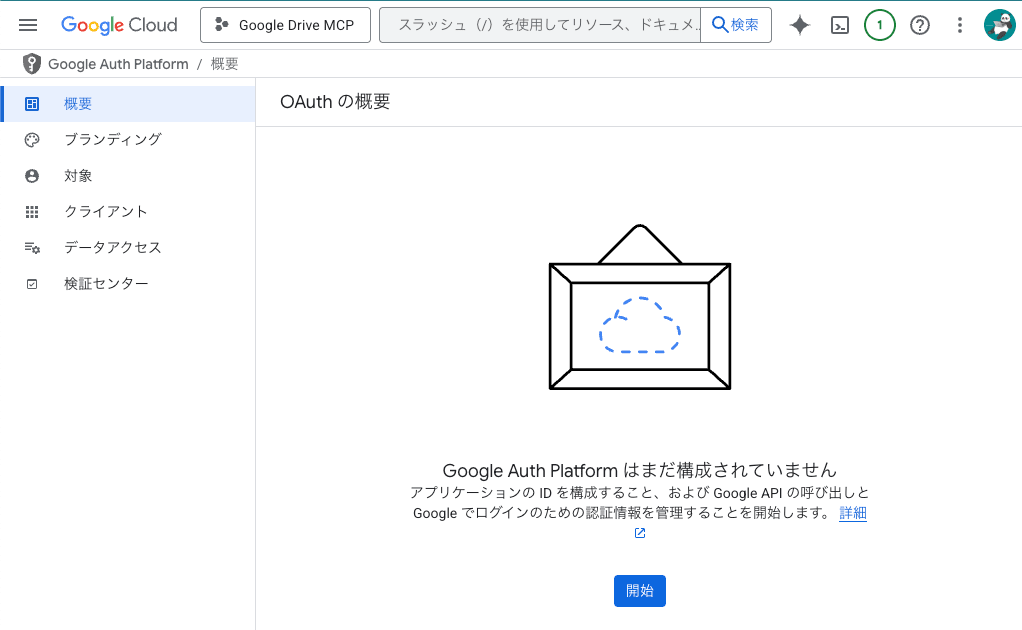Open the three-dot settings menu
The height and width of the screenshot is (630, 1022).
pos(959,25)
